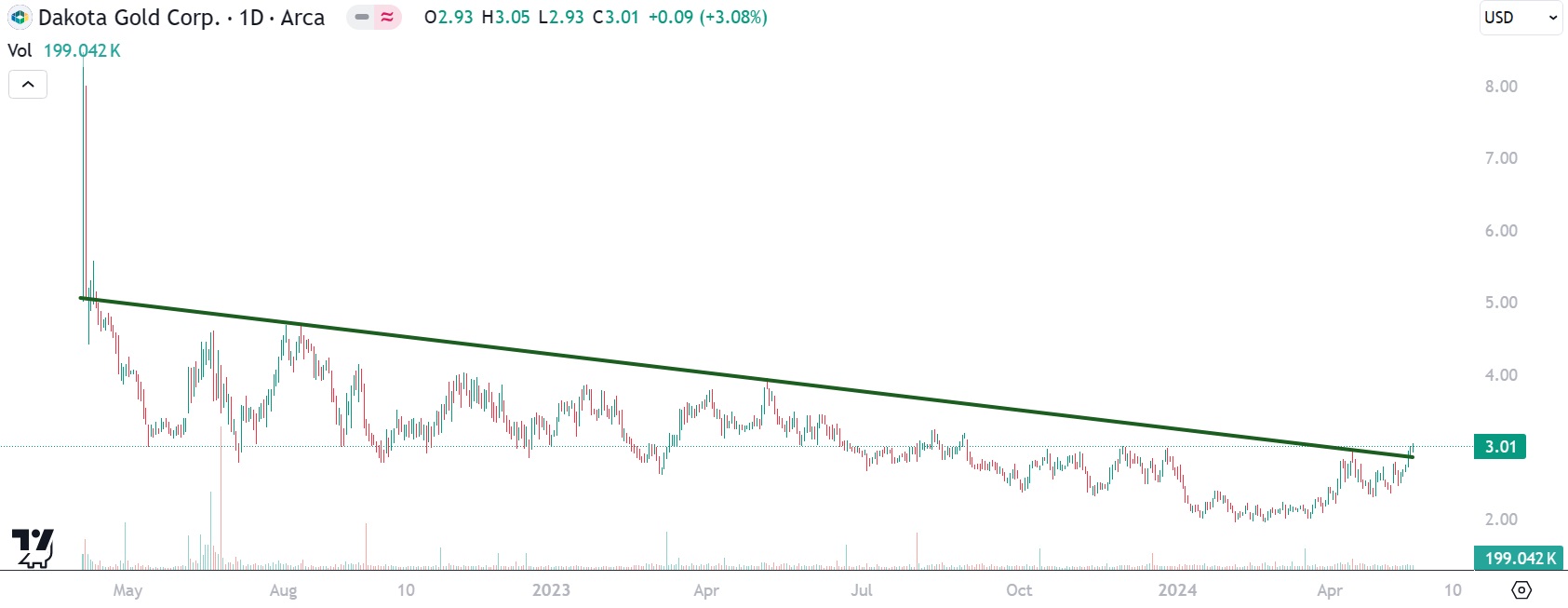Click the 3.01 current price label
This screenshot has width=1568, height=608.
[x=1500, y=447]
